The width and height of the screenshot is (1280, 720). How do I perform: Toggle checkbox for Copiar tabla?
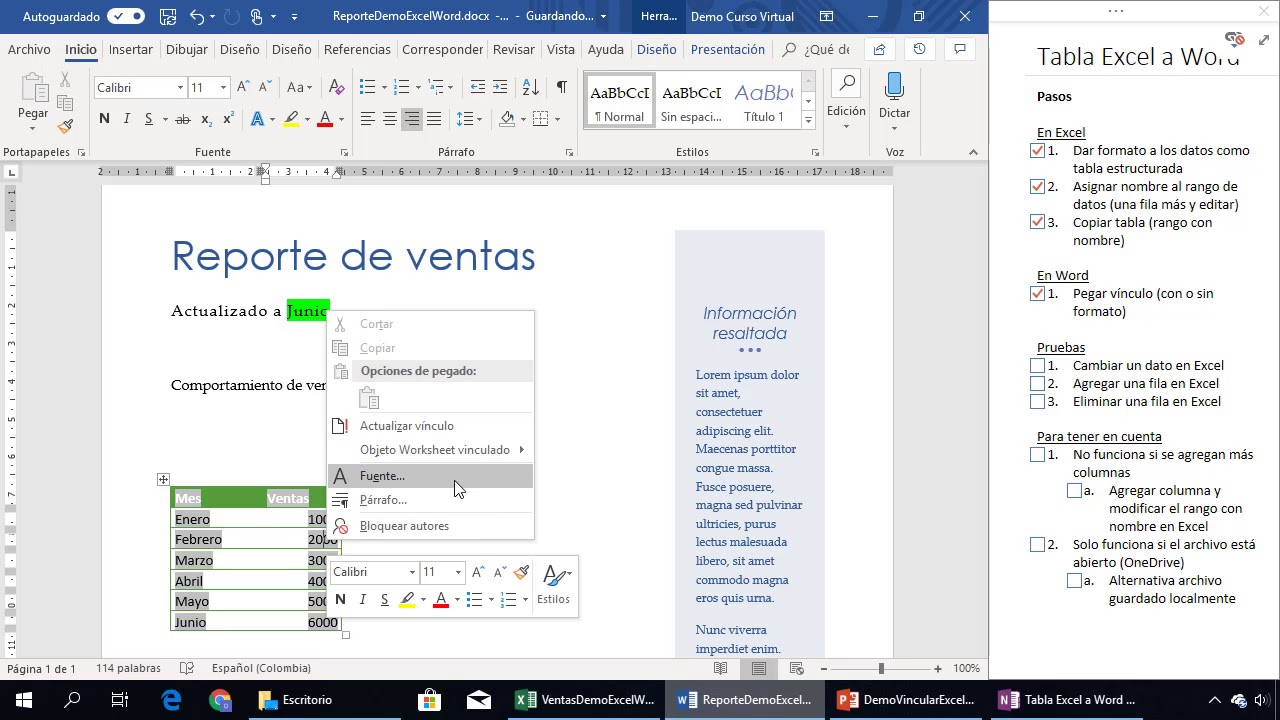point(1037,223)
